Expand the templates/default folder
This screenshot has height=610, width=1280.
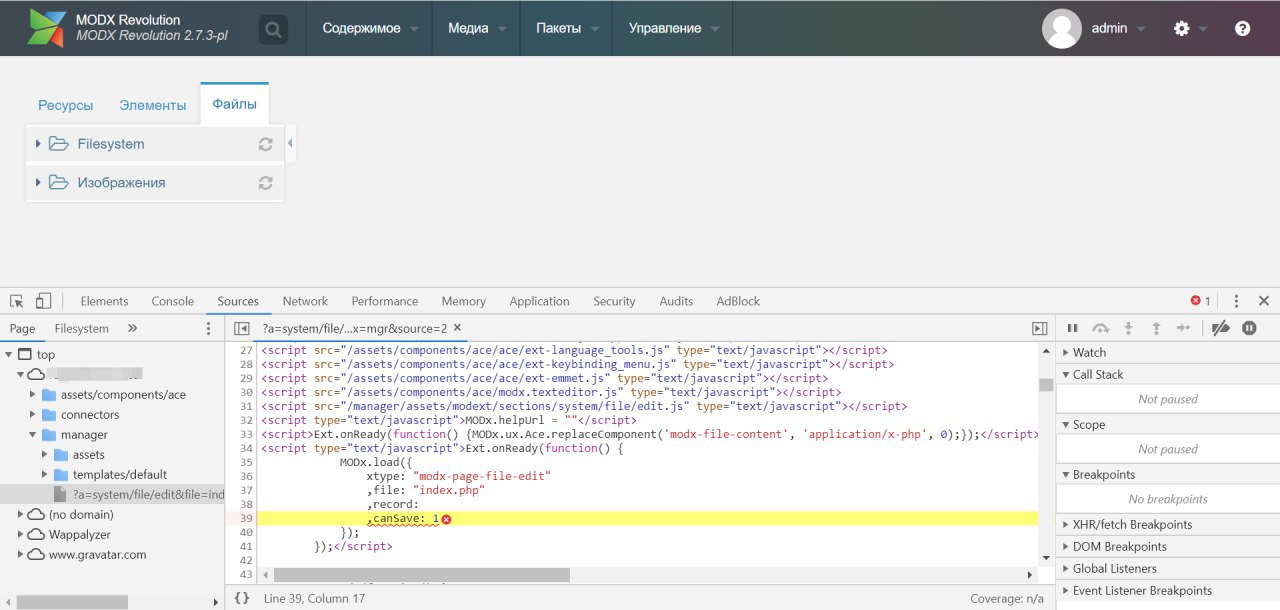(x=45, y=475)
